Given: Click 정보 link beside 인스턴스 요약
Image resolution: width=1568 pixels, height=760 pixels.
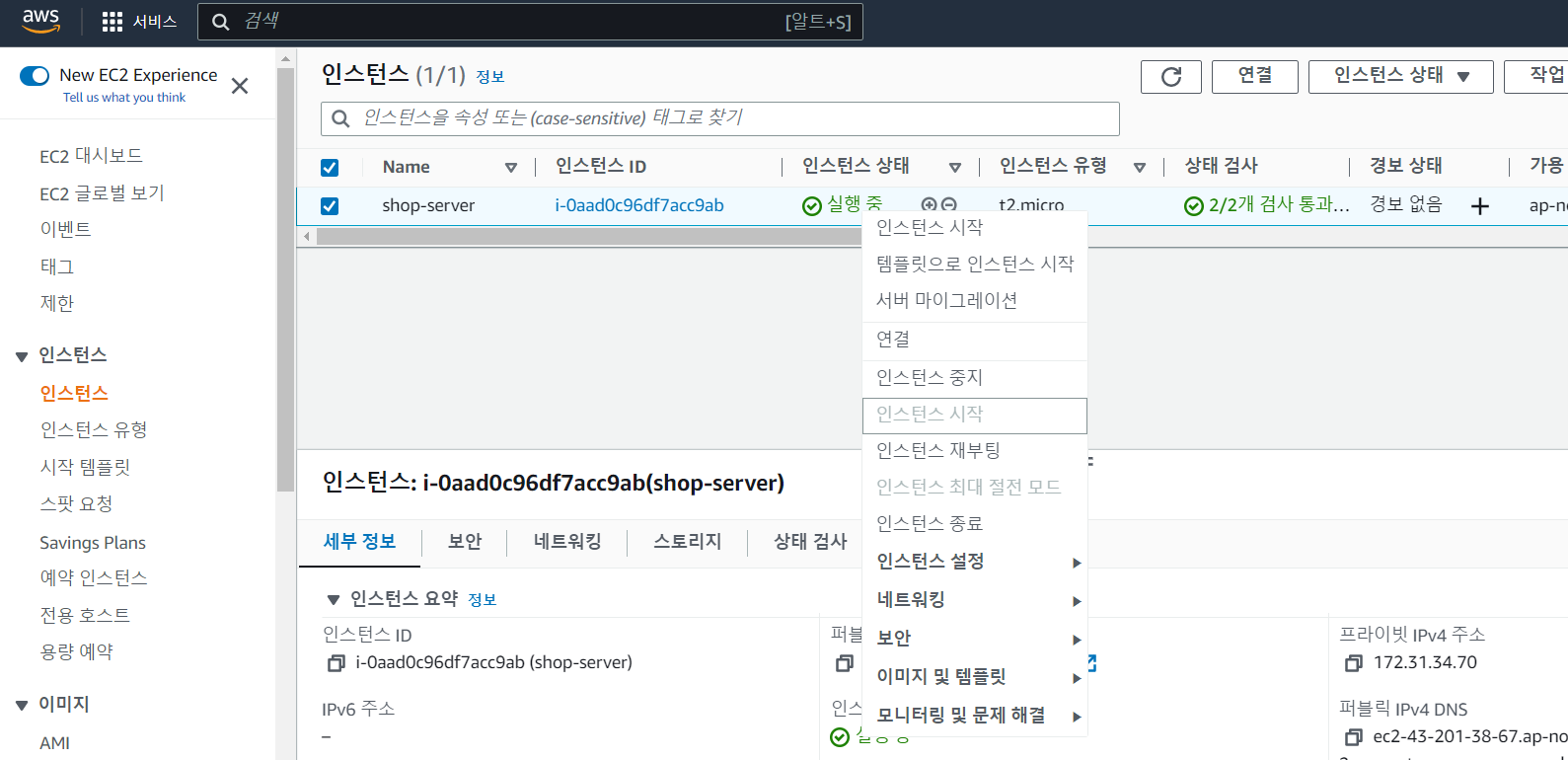Looking at the screenshot, I should [x=483, y=600].
